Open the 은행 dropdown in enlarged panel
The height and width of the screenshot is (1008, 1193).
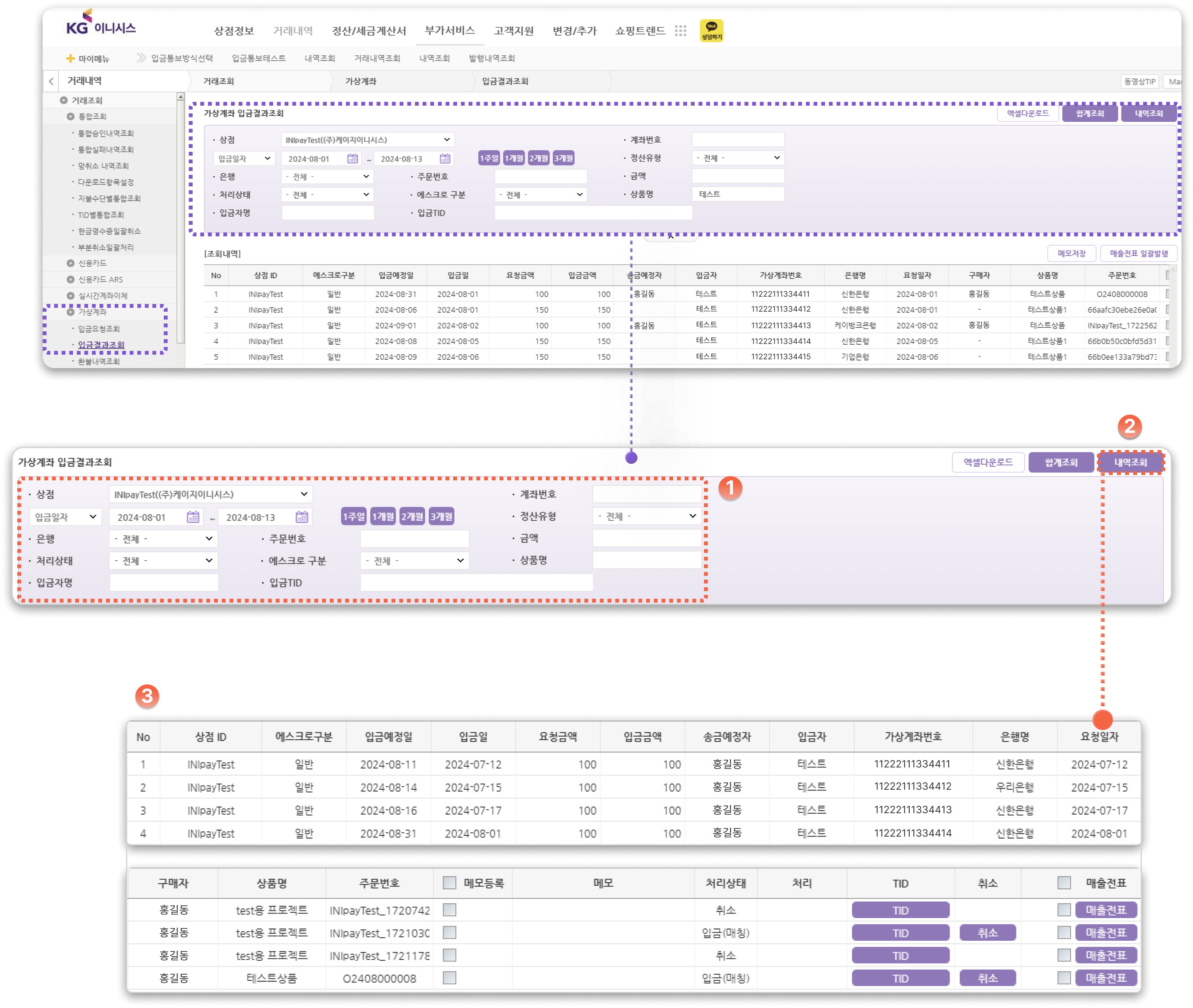[x=163, y=538]
